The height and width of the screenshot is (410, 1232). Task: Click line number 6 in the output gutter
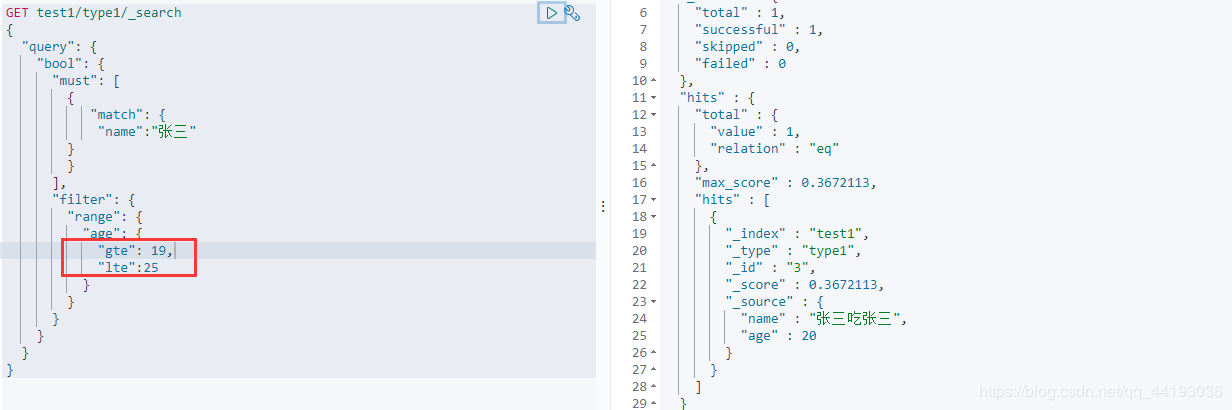coord(643,12)
